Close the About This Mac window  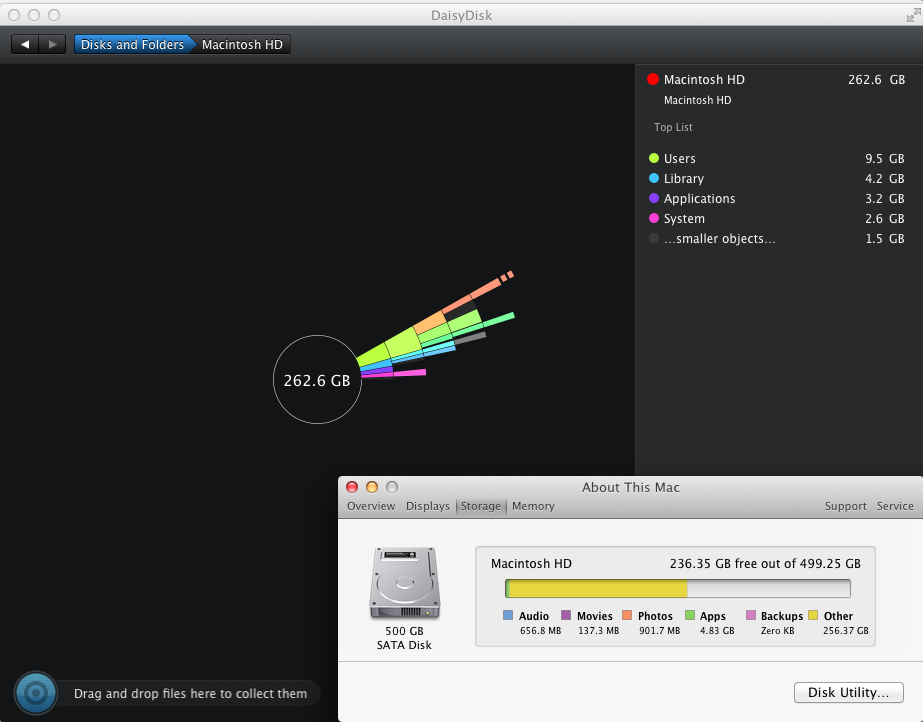tap(352, 487)
